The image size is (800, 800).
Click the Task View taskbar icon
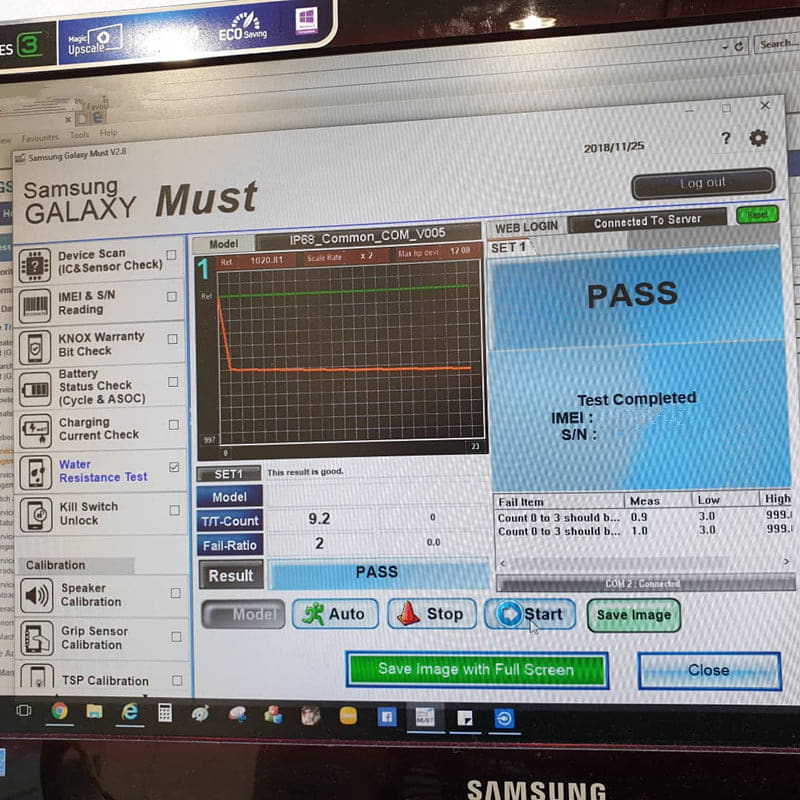pos(23,710)
